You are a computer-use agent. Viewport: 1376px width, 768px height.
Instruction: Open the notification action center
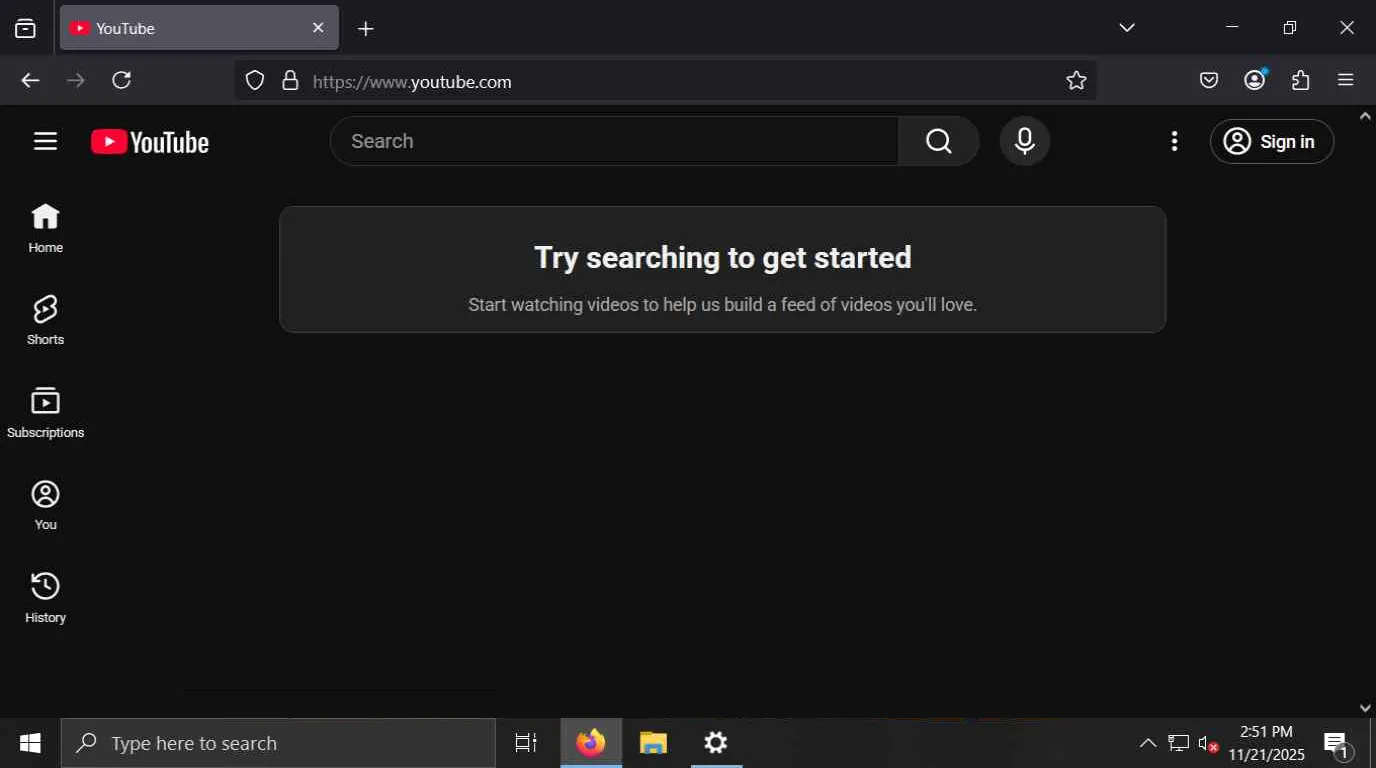pos(1337,743)
